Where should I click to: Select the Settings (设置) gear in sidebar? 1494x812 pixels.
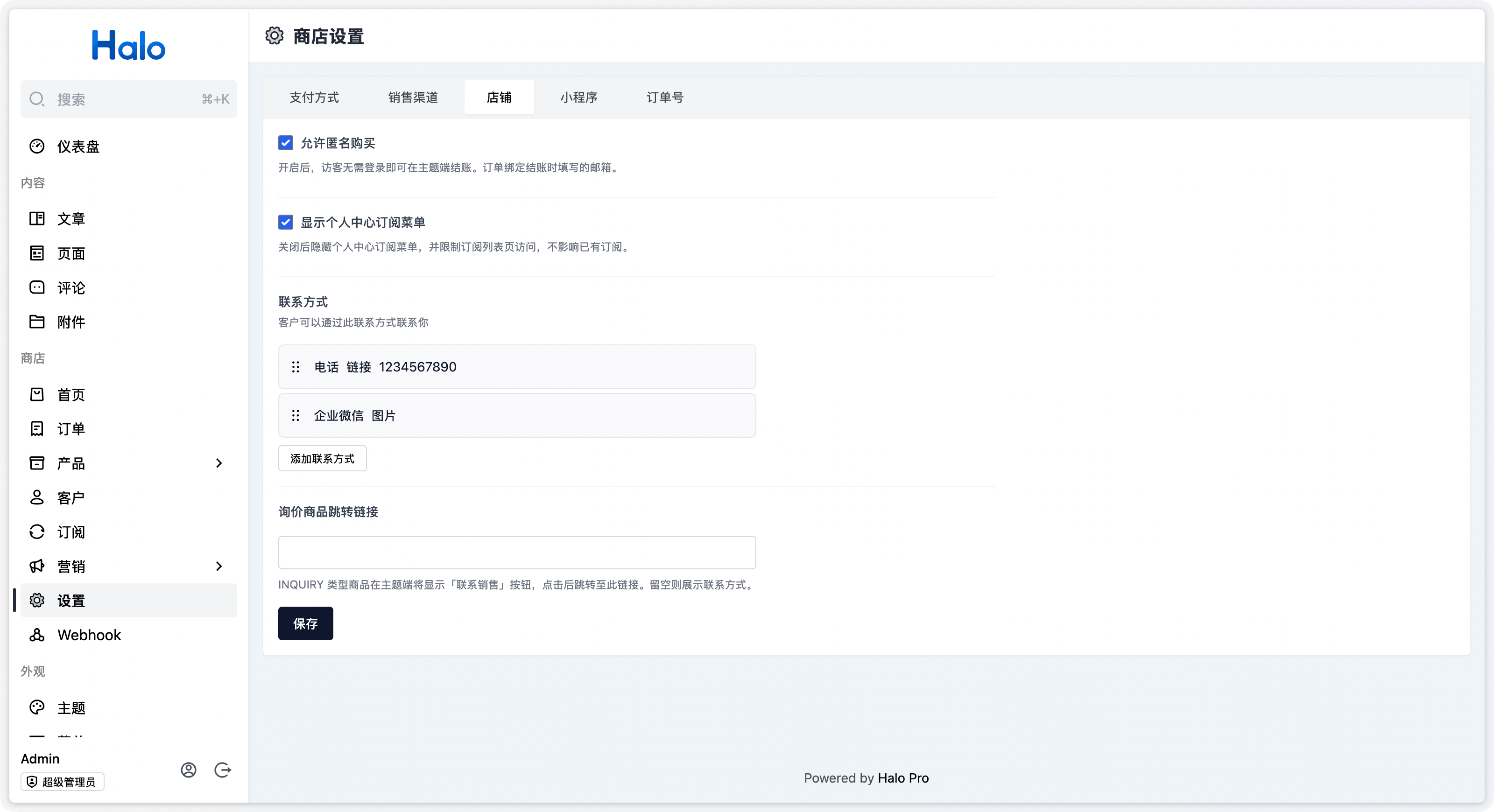coord(37,601)
